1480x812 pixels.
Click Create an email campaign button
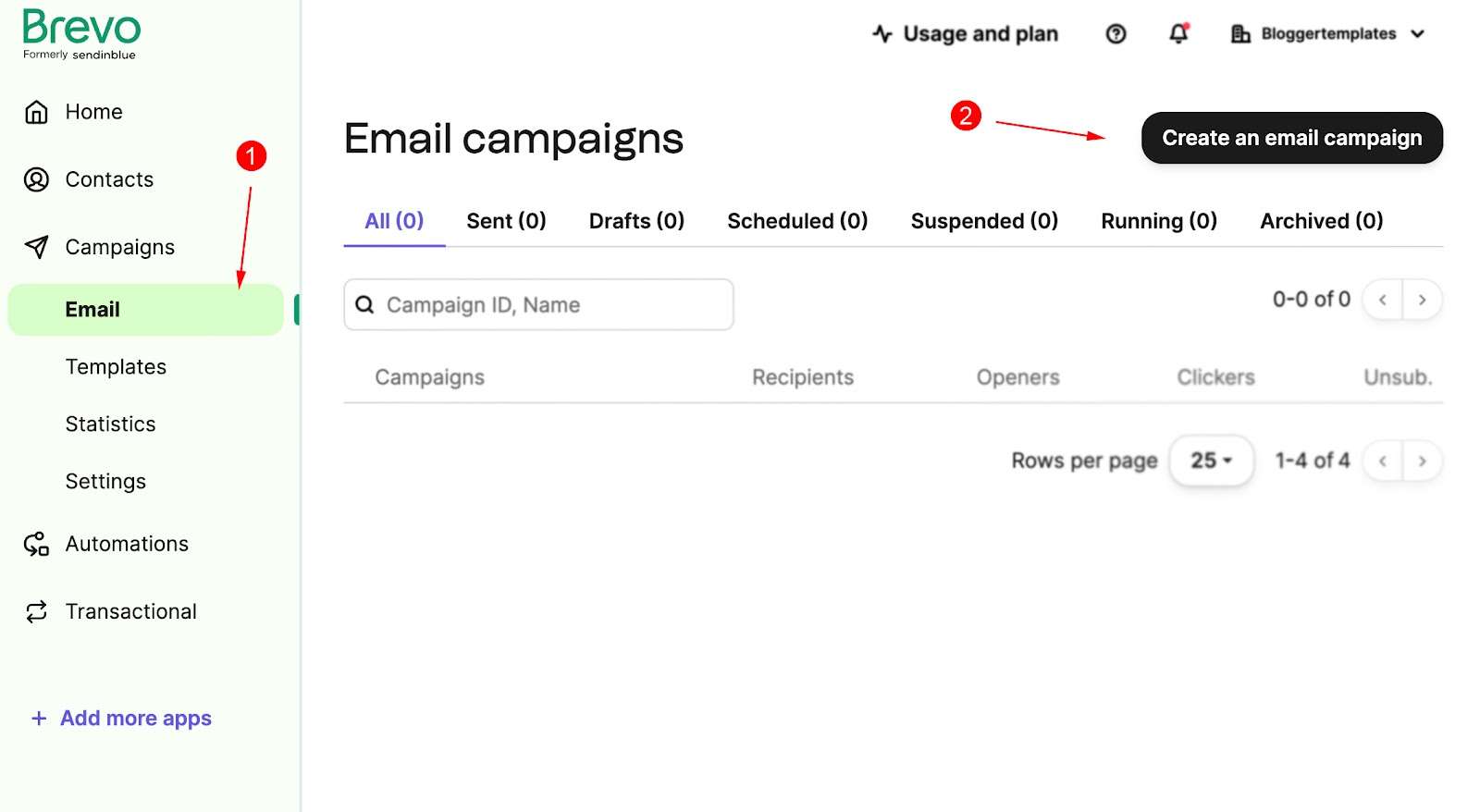click(x=1291, y=138)
